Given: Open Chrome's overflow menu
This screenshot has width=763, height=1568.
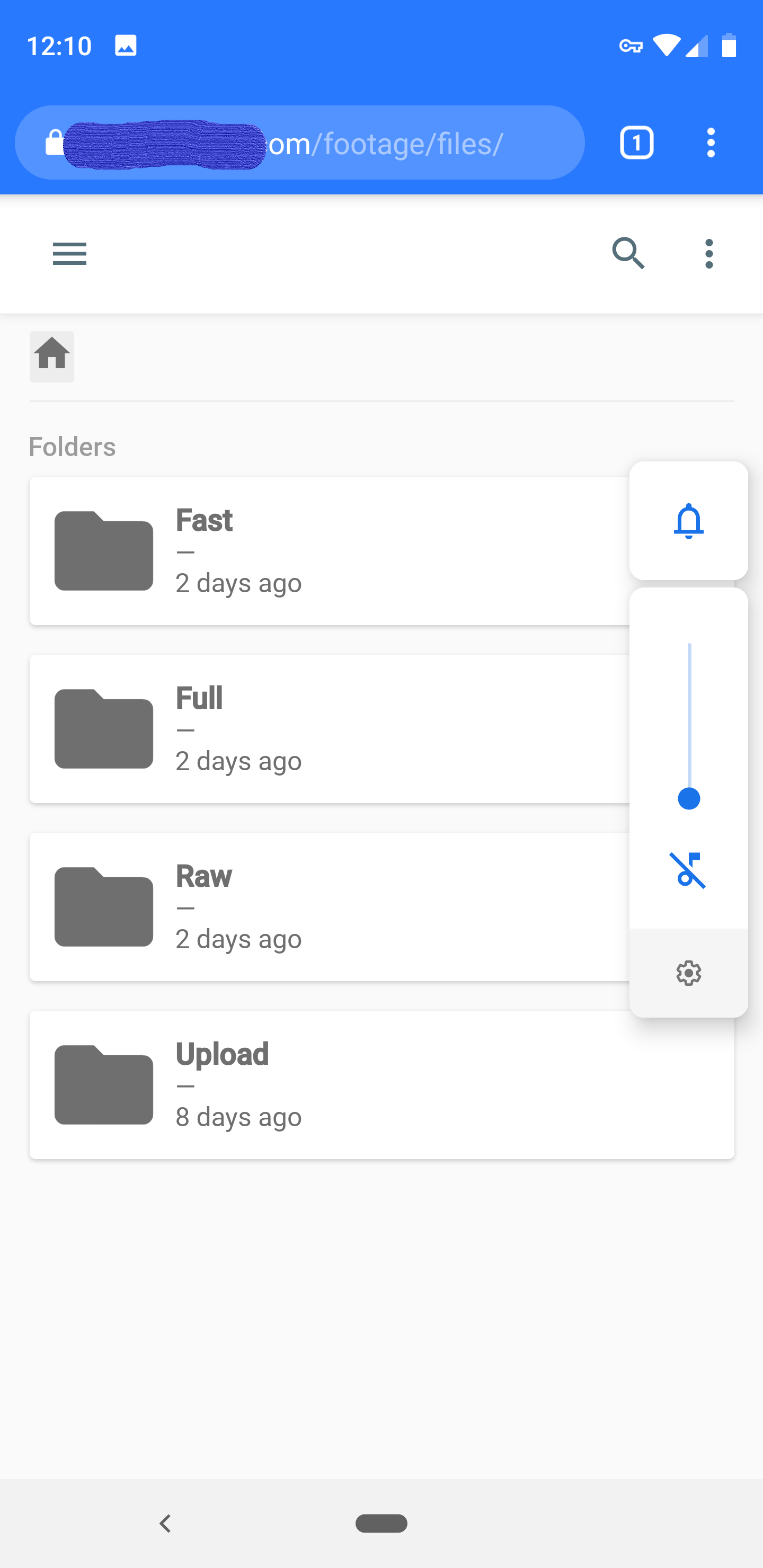Looking at the screenshot, I should pyautogui.click(x=711, y=143).
